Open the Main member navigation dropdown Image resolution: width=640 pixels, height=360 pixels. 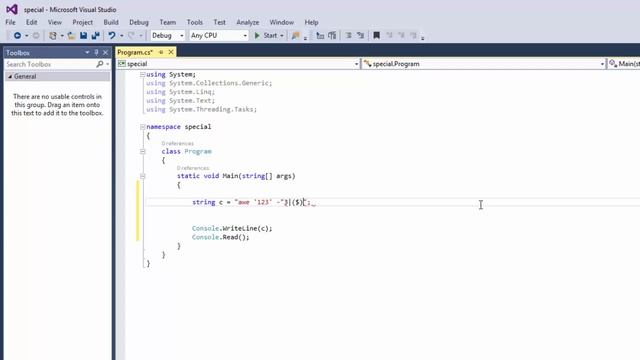coord(624,64)
